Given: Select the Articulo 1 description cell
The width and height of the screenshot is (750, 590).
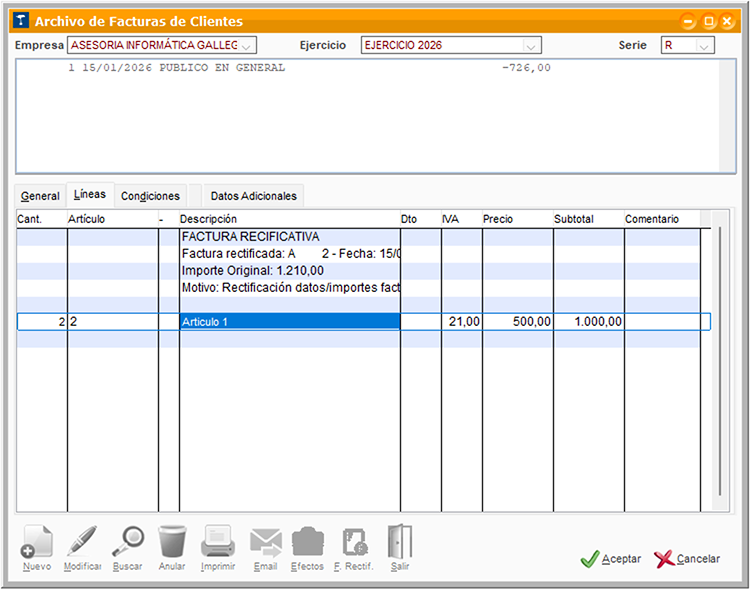Looking at the screenshot, I should (x=290, y=322).
